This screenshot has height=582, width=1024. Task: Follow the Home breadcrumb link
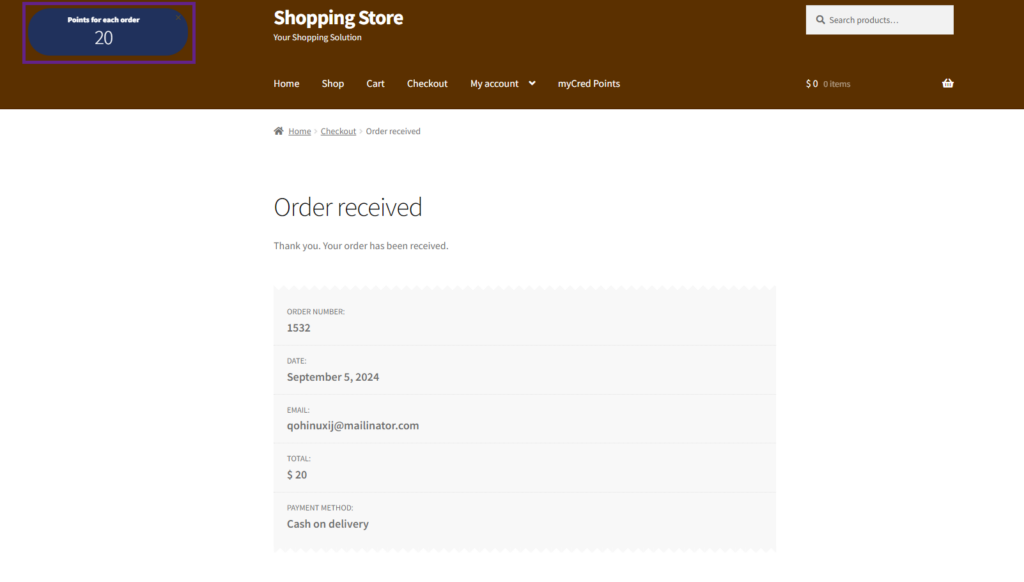point(300,132)
